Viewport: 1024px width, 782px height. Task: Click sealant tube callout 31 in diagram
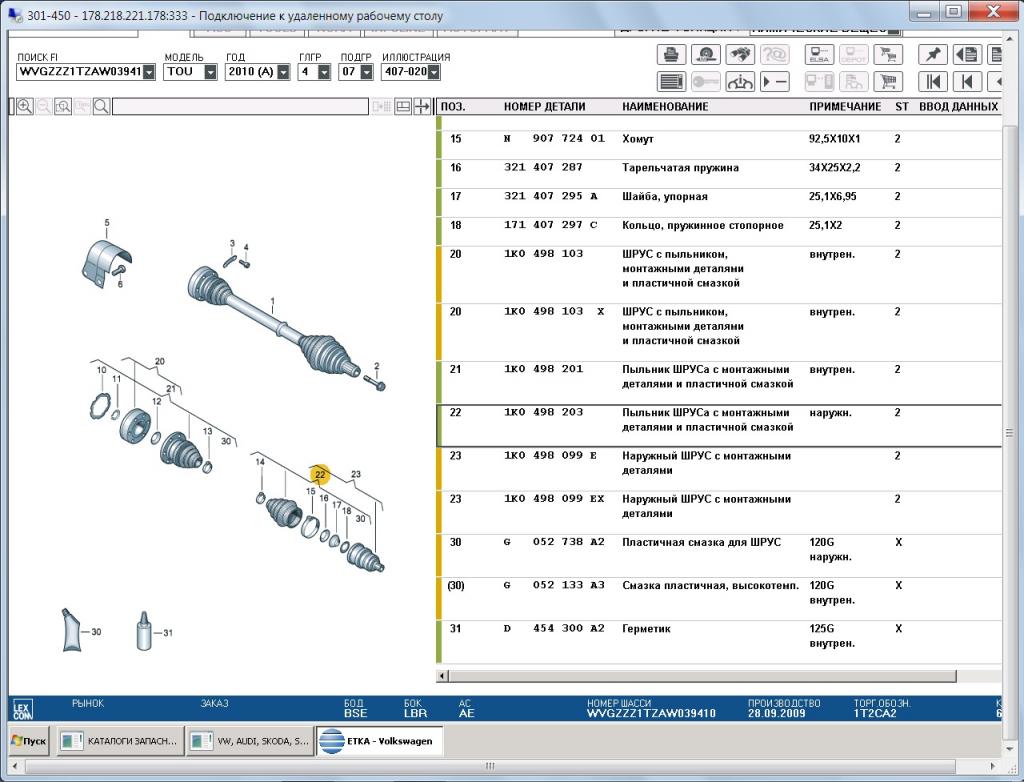(x=168, y=632)
